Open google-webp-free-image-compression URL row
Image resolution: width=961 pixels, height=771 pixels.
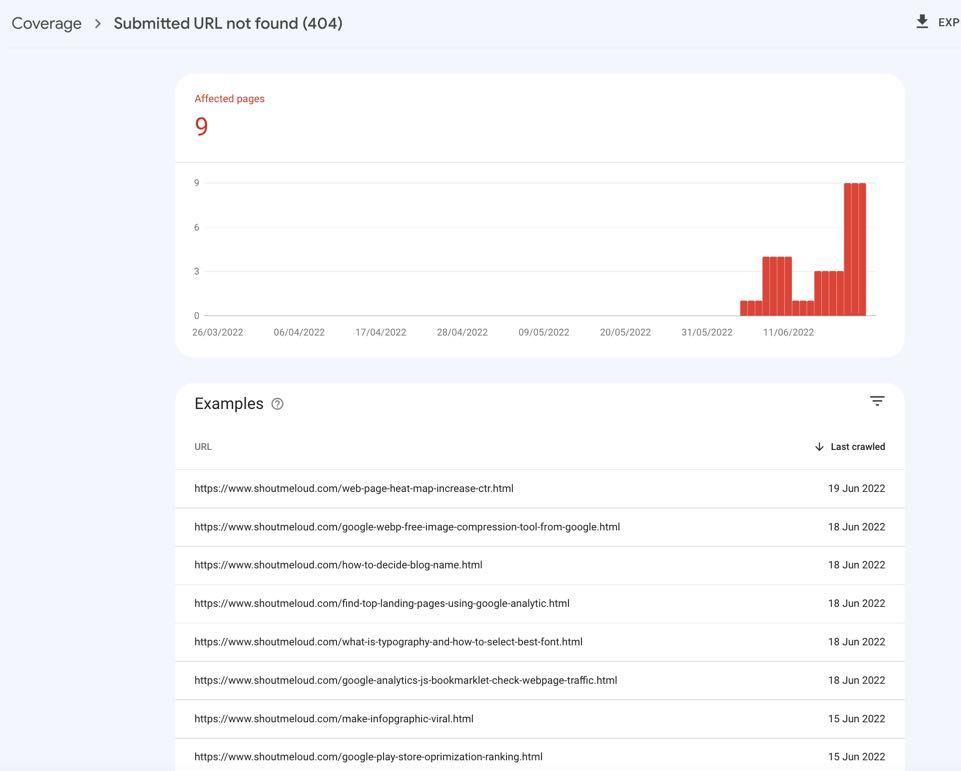click(406, 527)
